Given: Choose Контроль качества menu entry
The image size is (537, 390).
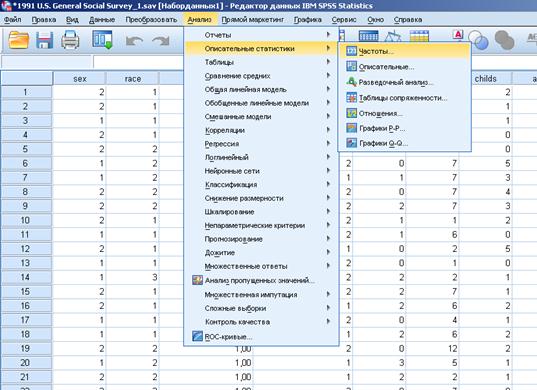Looking at the screenshot, I should pos(261,322).
